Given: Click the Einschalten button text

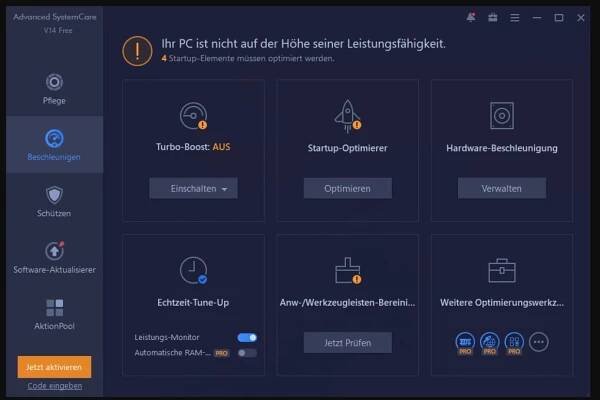Looking at the screenshot, I should [x=193, y=188].
